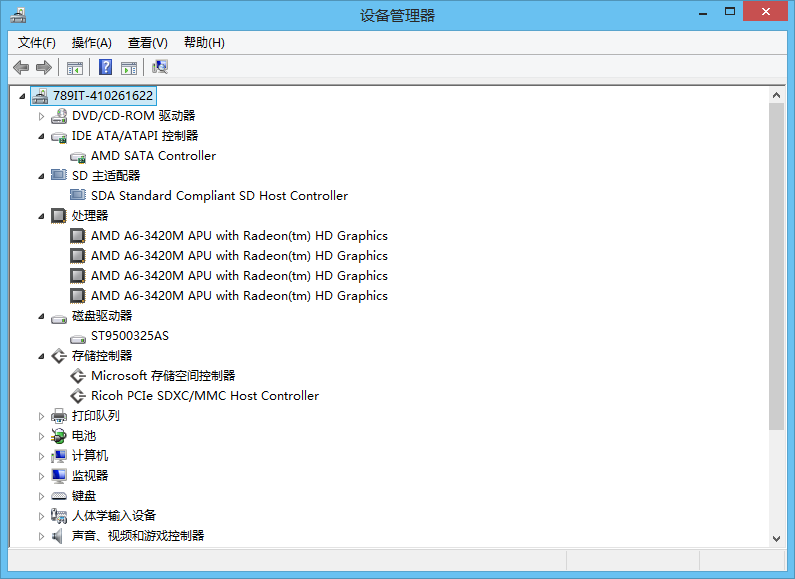This screenshot has height=579, width=795.
Task: Close the 设备管理器 window
Action: tap(766, 11)
